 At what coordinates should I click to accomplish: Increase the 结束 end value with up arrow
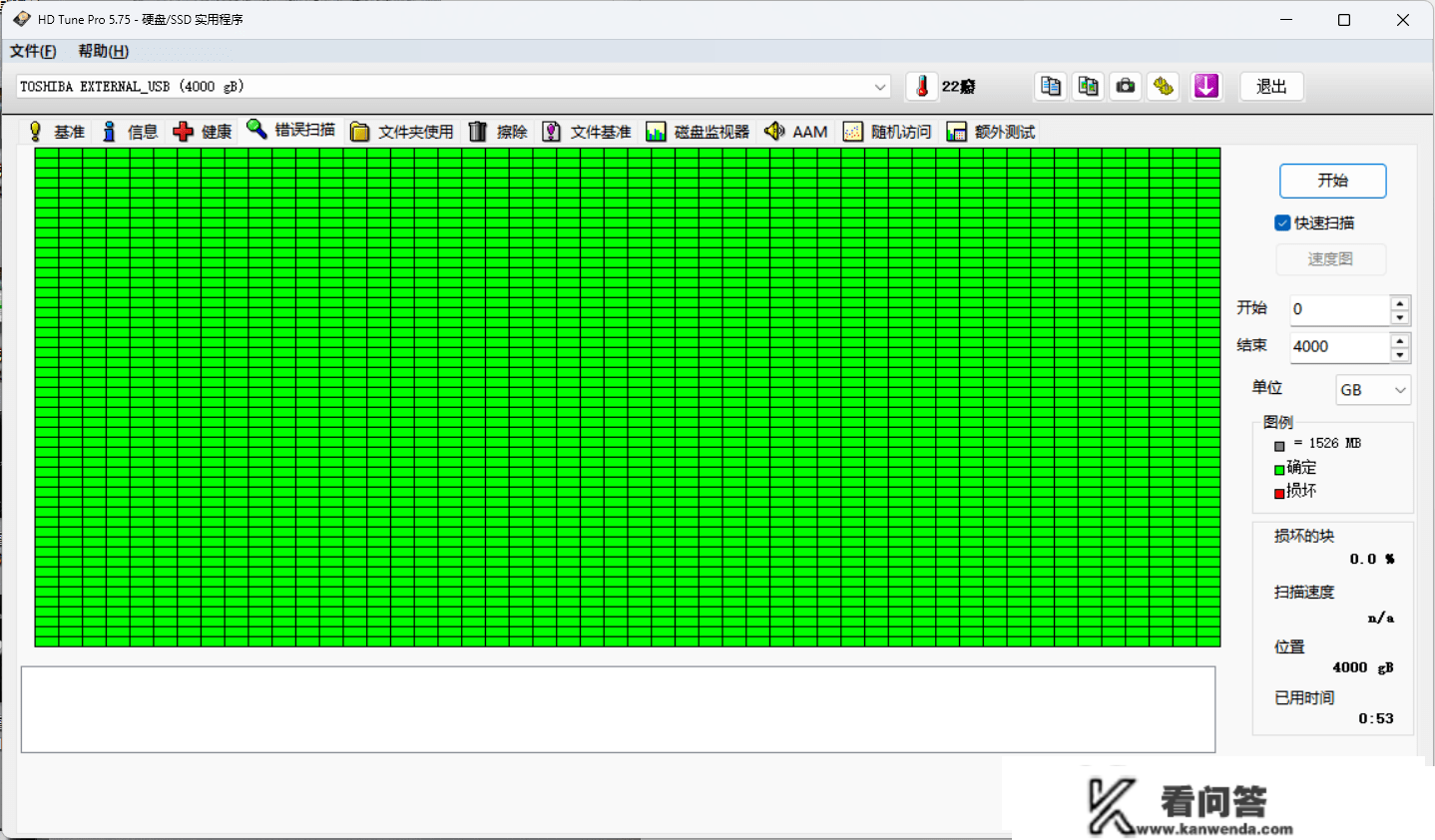point(1400,340)
